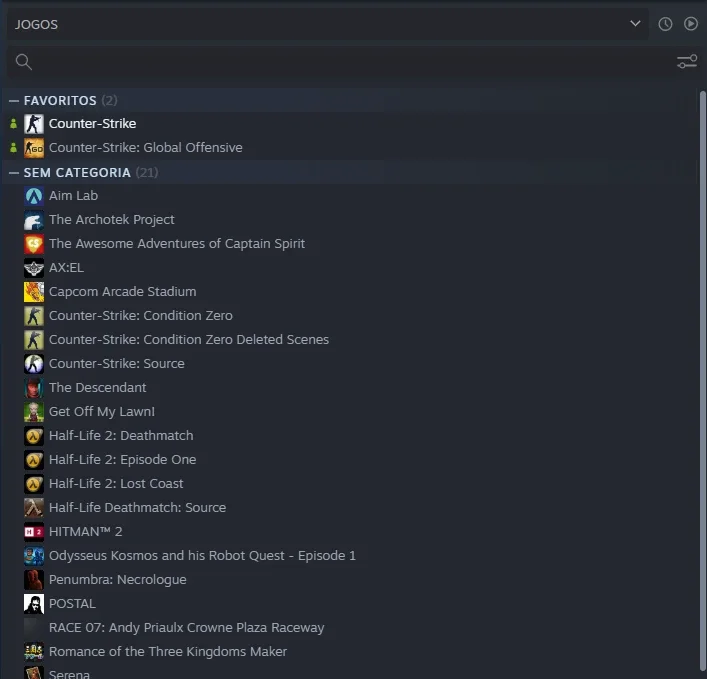Select Half-Life 2: Episode One title
Screen dimensions: 707x679
point(123,459)
